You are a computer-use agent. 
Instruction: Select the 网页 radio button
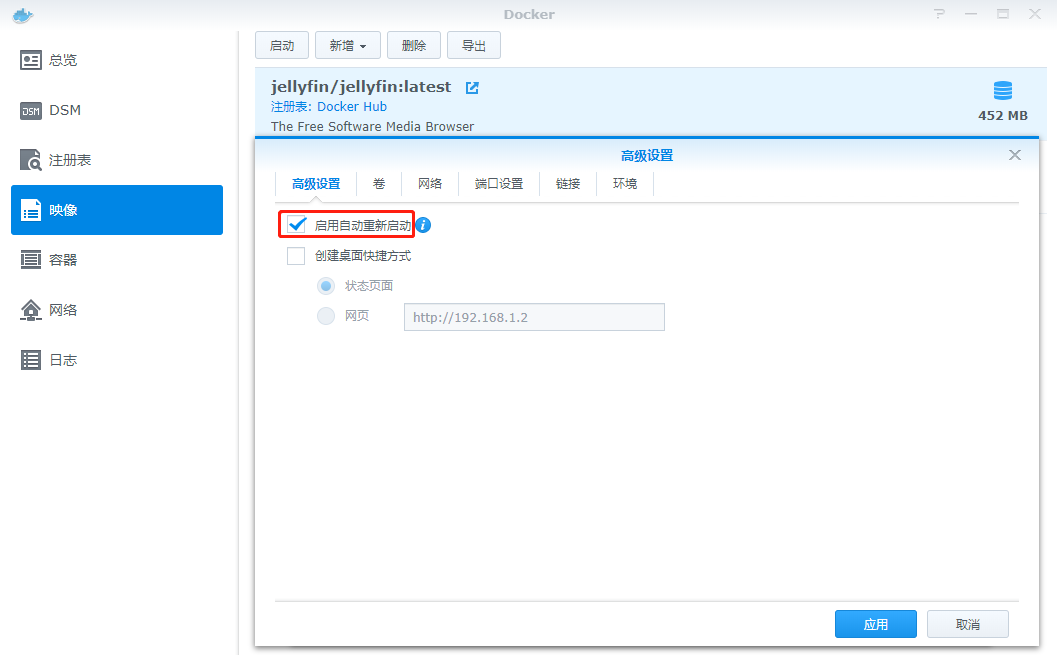pos(326,316)
